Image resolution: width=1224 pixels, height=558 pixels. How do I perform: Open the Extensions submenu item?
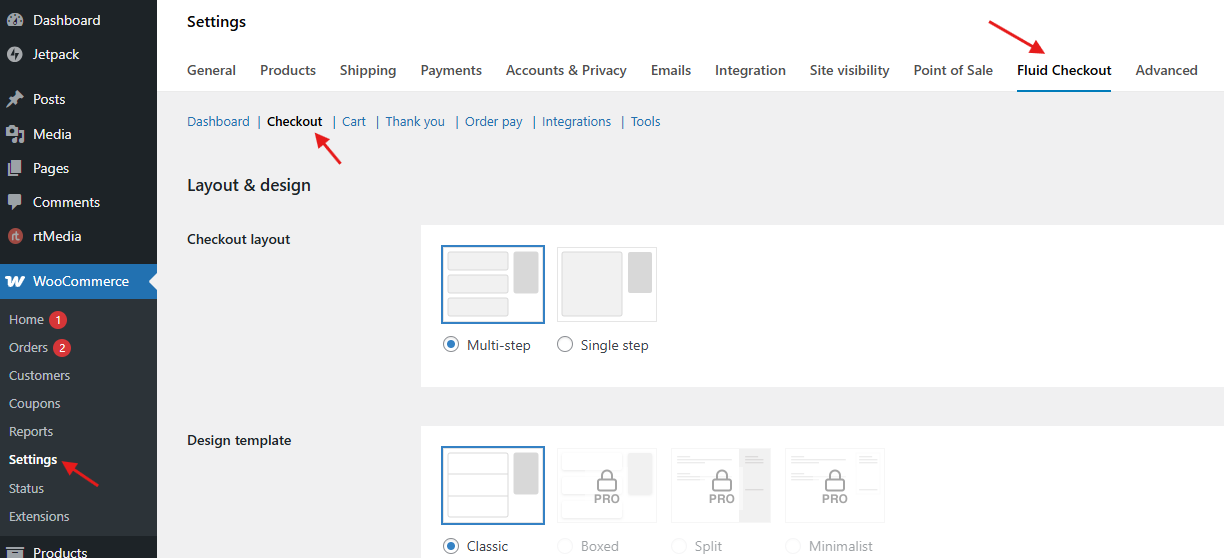click(x=39, y=517)
